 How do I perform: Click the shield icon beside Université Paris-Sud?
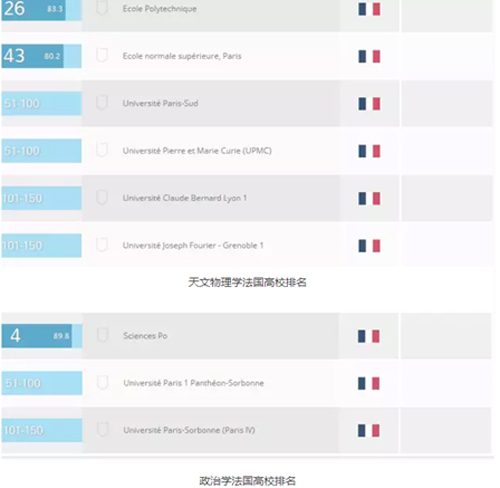click(x=102, y=103)
